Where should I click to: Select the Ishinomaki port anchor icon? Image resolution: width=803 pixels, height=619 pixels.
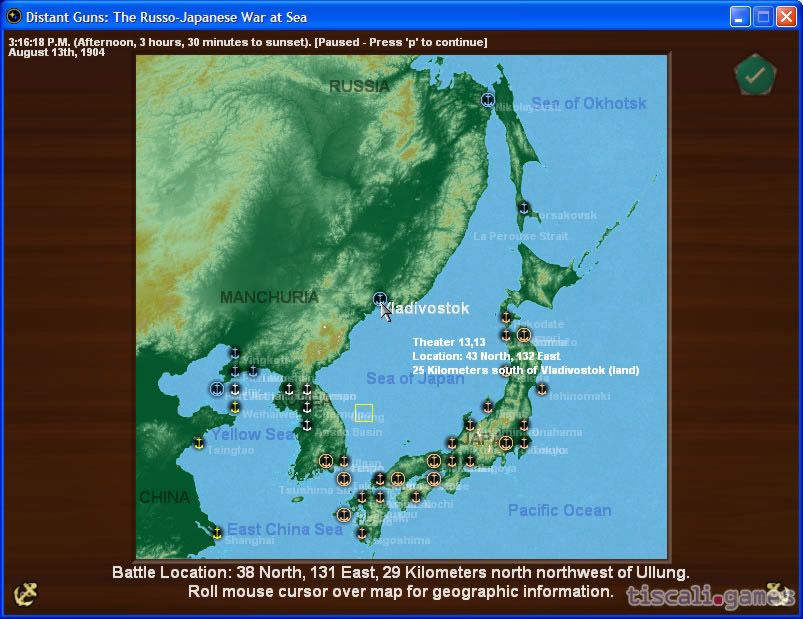point(542,389)
